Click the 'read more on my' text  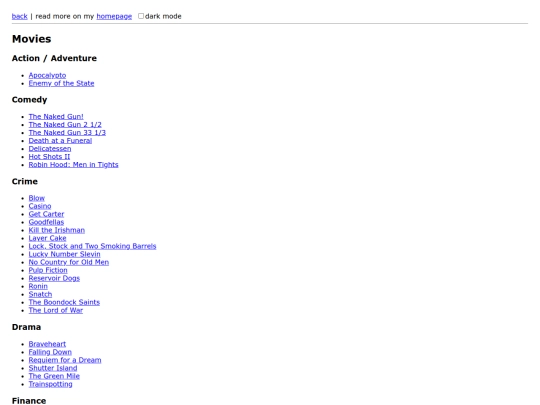tap(64, 16)
